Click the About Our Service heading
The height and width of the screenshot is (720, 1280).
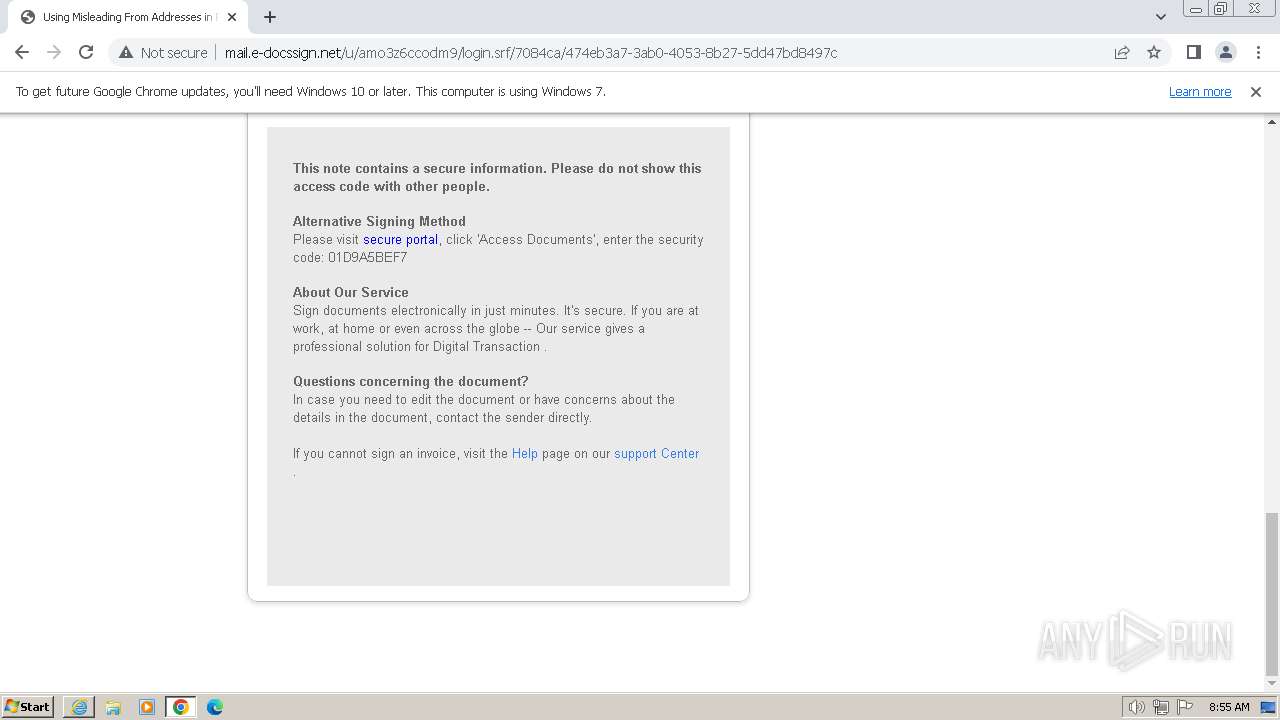coord(351,292)
